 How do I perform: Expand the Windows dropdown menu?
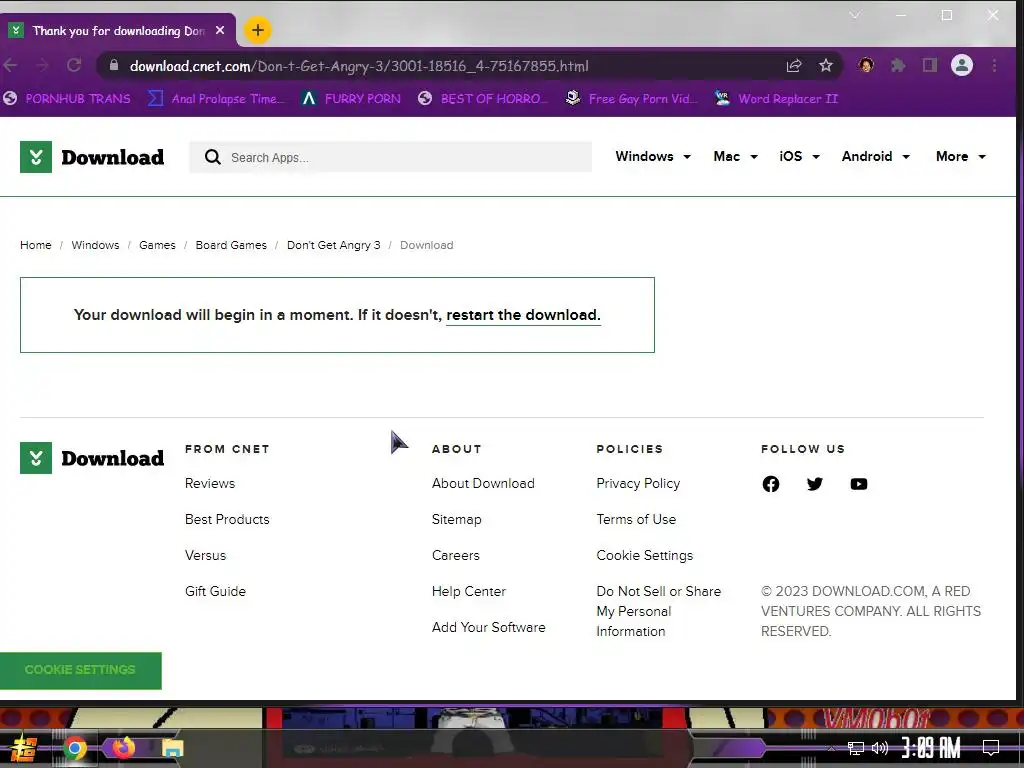click(x=653, y=157)
